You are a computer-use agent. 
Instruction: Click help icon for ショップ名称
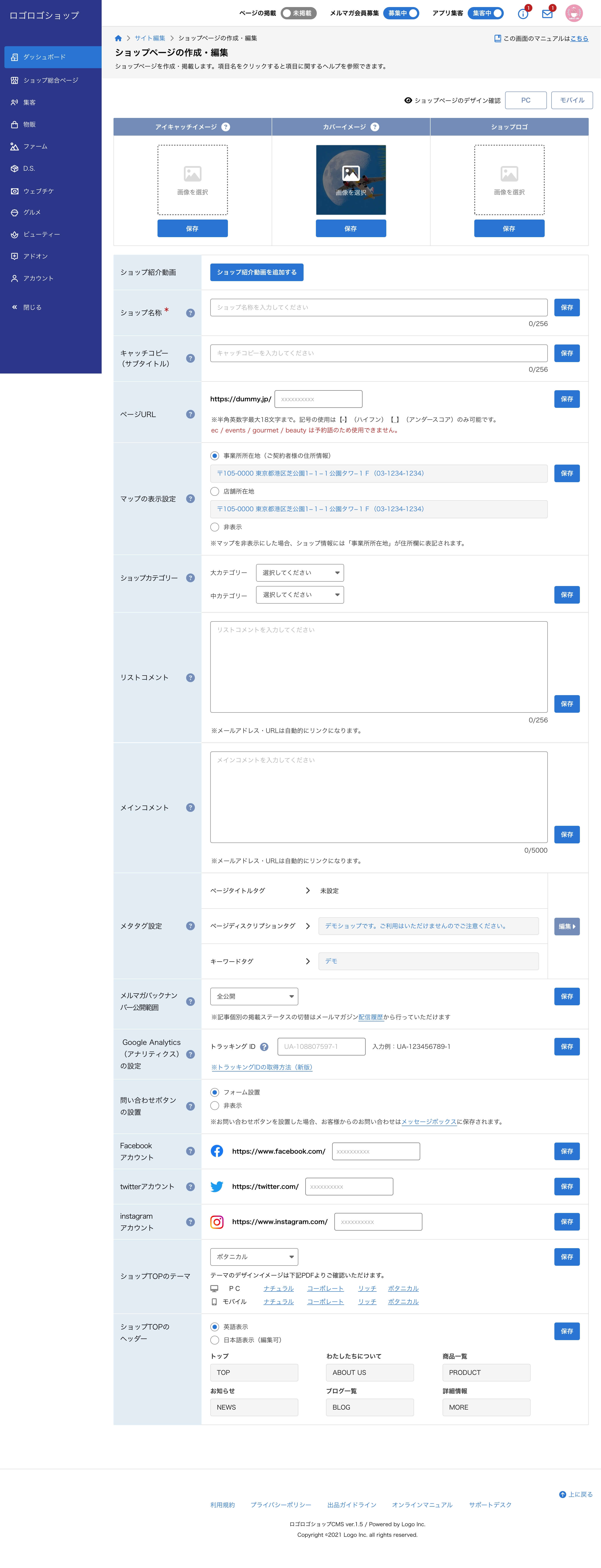[191, 313]
